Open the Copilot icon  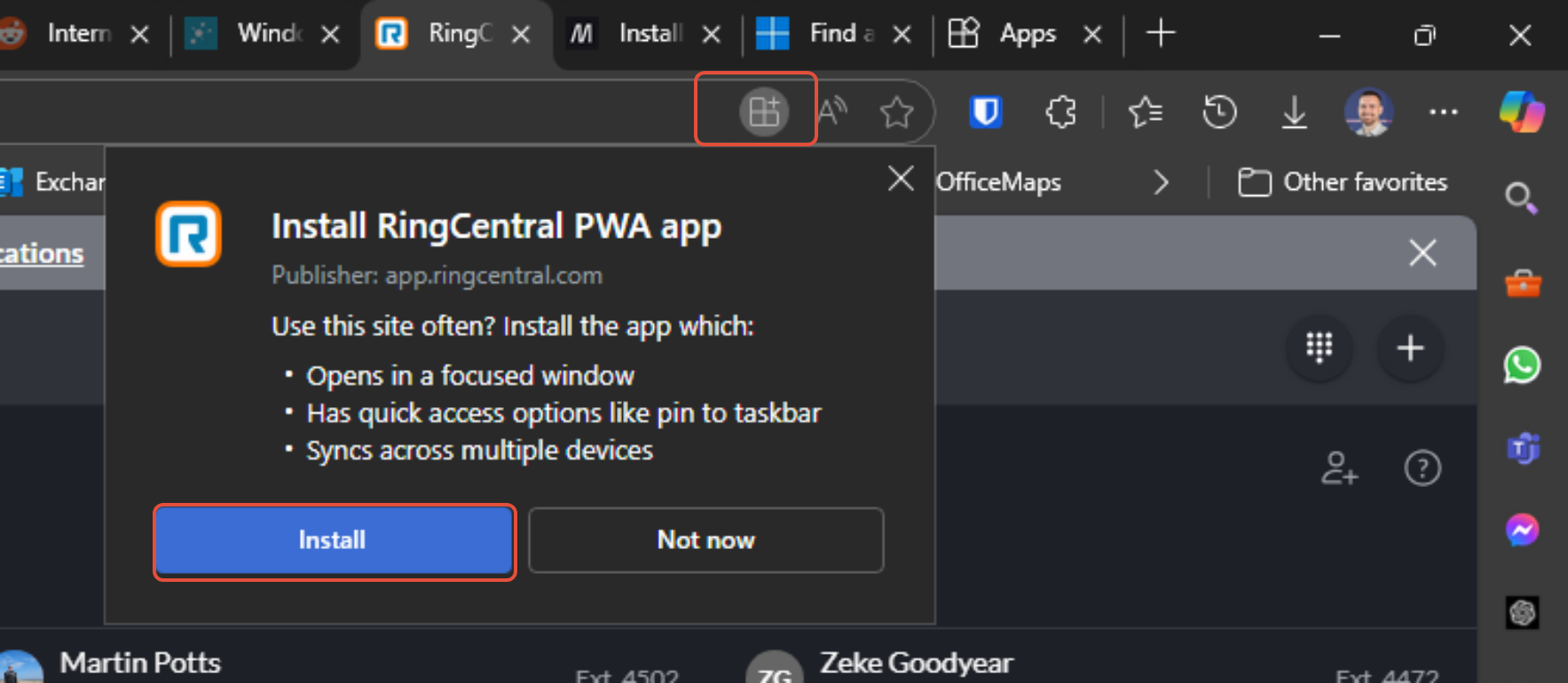click(1522, 112)
